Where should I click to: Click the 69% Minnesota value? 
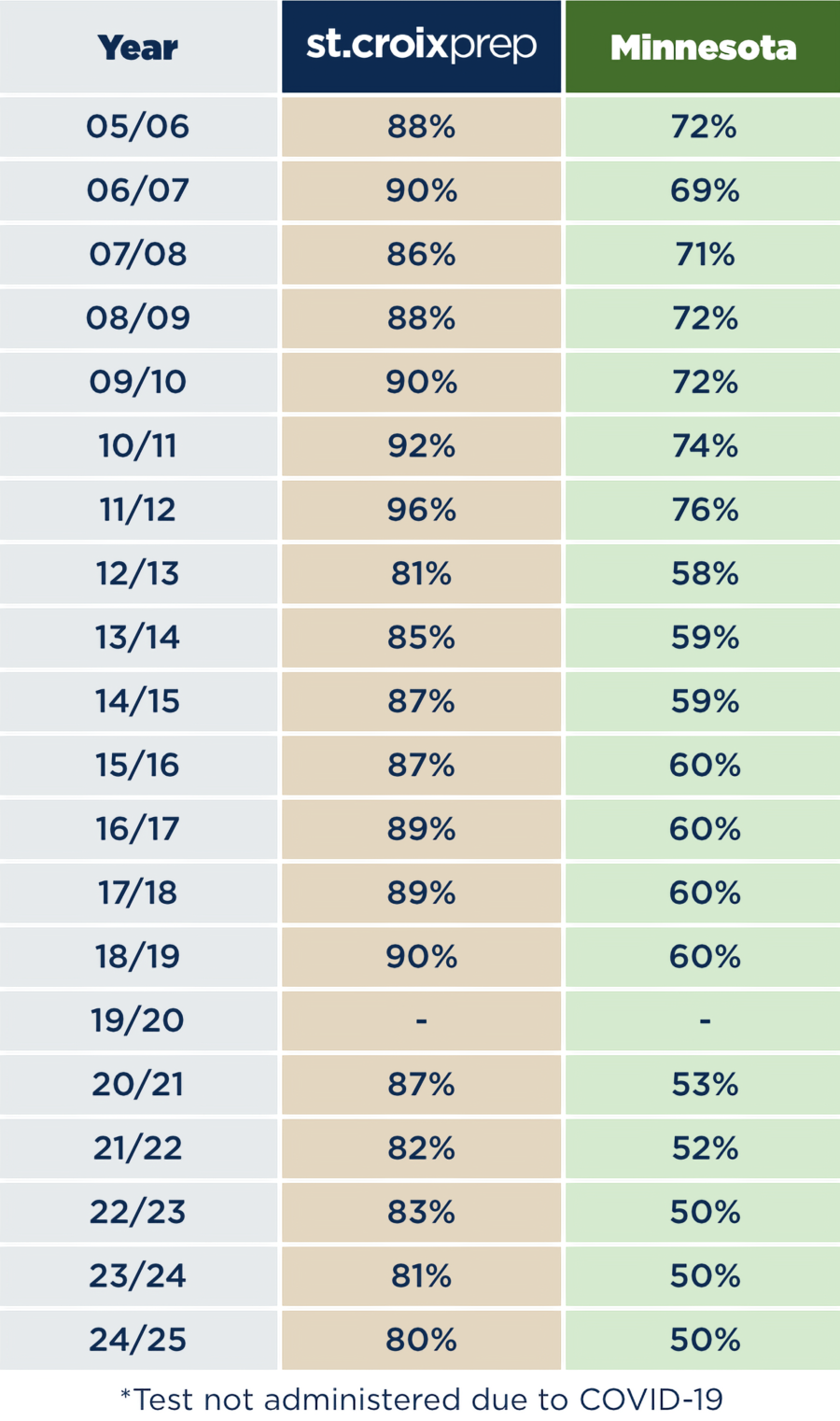coord(705,190)
